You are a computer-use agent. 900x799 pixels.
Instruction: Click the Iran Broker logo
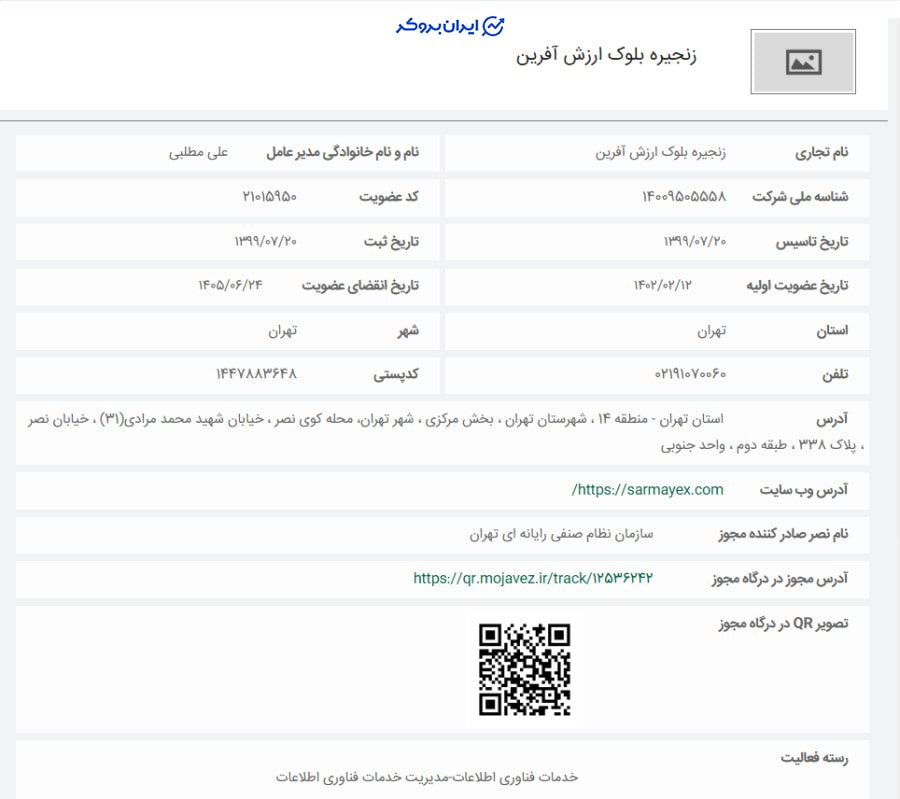point(450,26)
